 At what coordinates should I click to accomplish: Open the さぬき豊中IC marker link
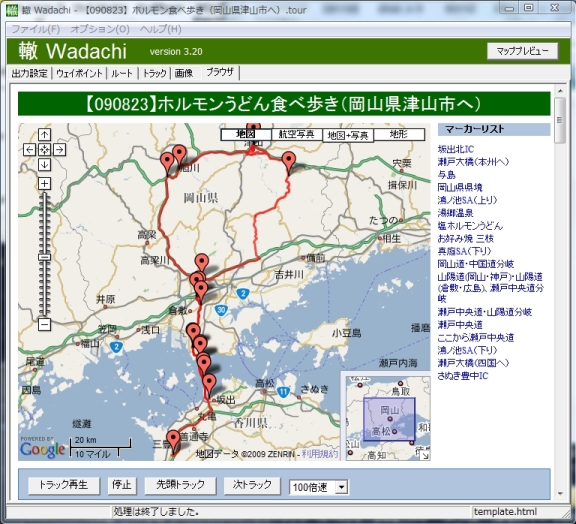pos(462,376)
